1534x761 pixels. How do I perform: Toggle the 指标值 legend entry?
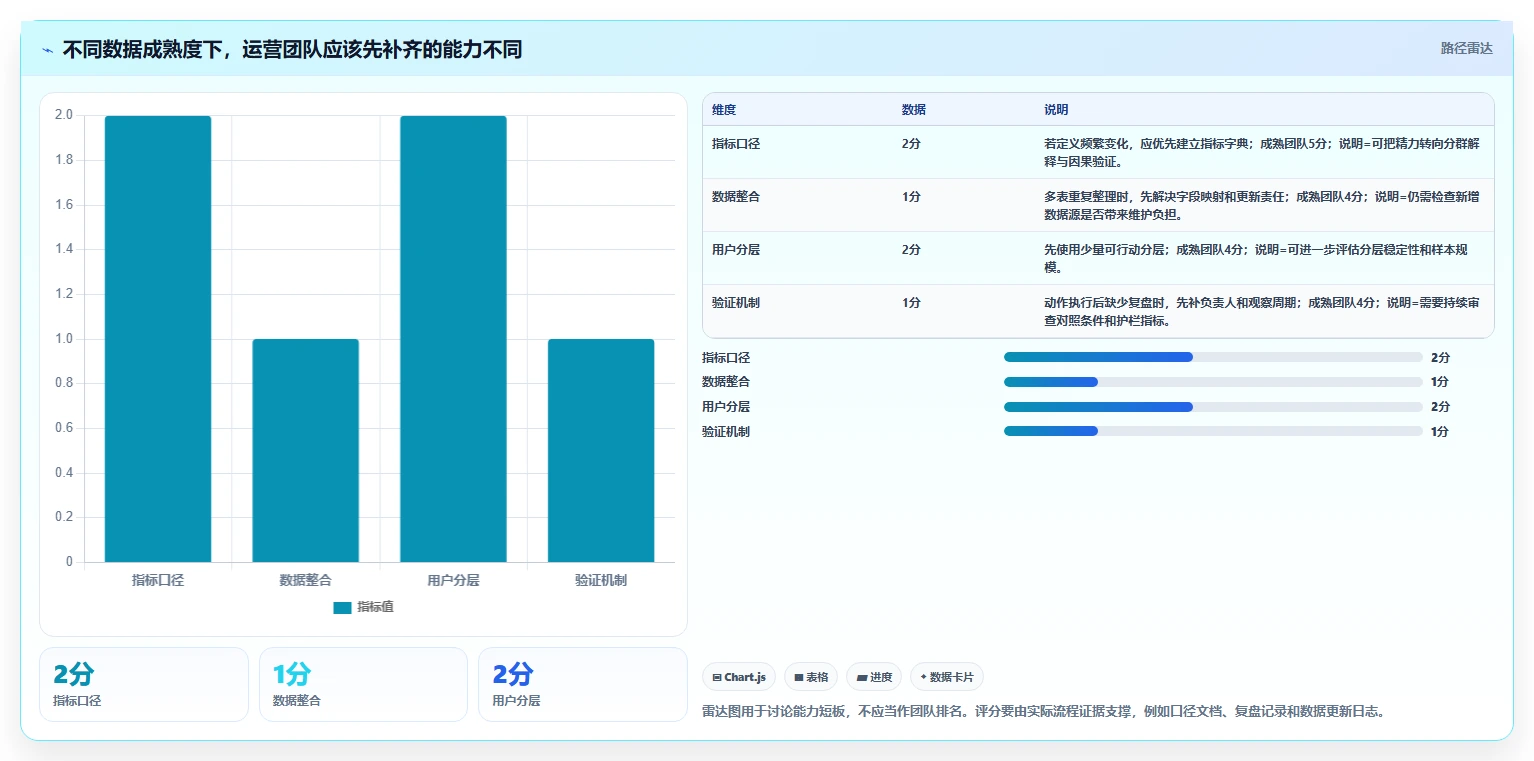tap(363, 607)
